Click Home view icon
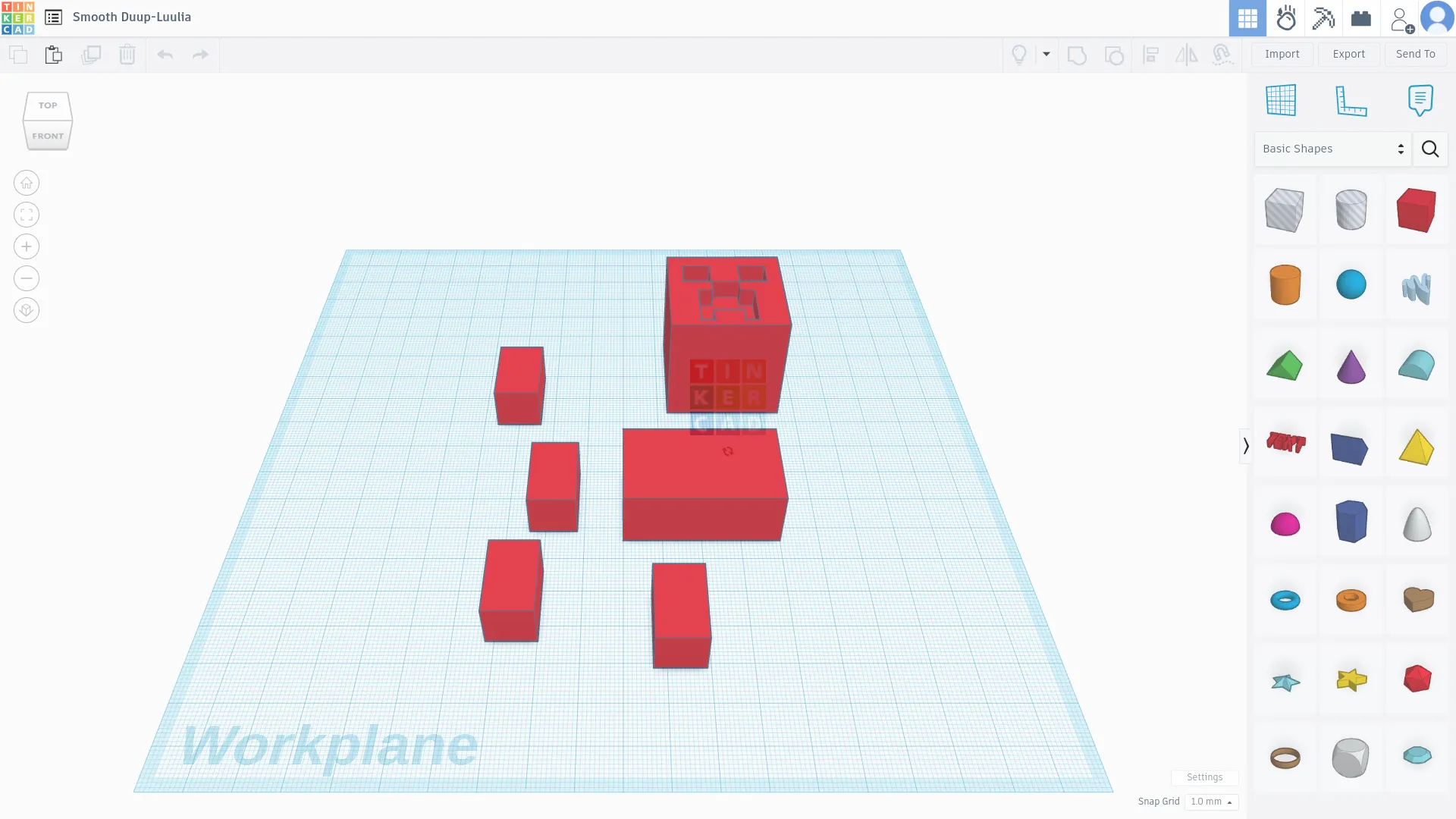This screenshot has width=1456, height=819. (x=27, y=183)
